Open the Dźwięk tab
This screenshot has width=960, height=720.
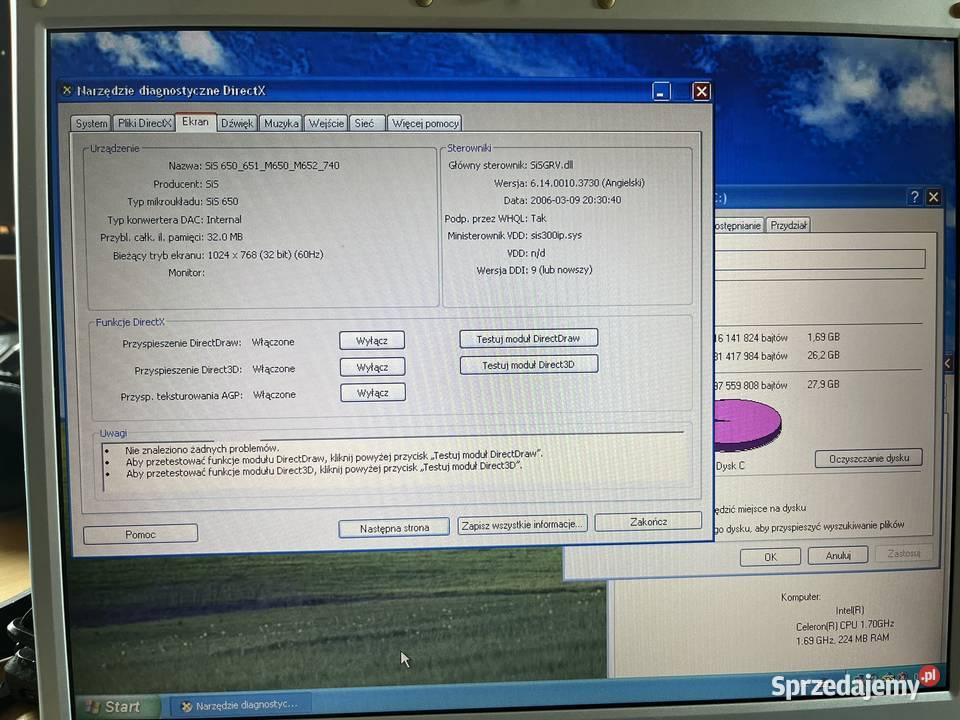click(x=237, y=123)
